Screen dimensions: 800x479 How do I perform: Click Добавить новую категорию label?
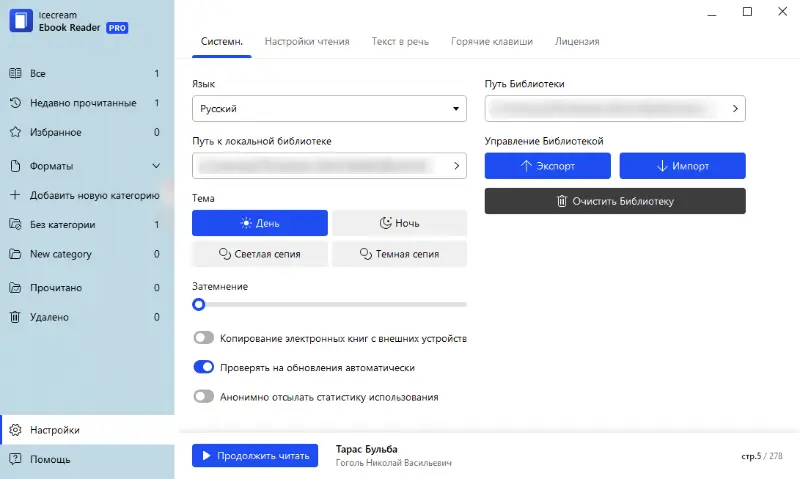click(94, 195)
